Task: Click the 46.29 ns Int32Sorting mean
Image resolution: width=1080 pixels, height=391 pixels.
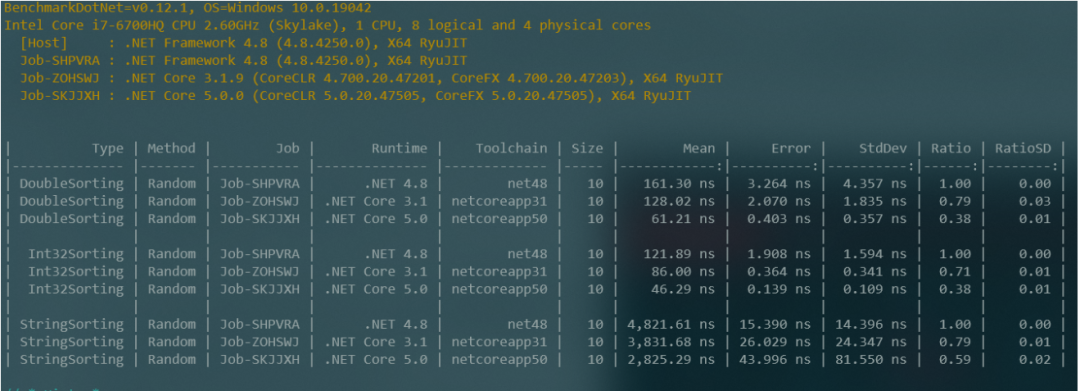Action: (683, 289)
